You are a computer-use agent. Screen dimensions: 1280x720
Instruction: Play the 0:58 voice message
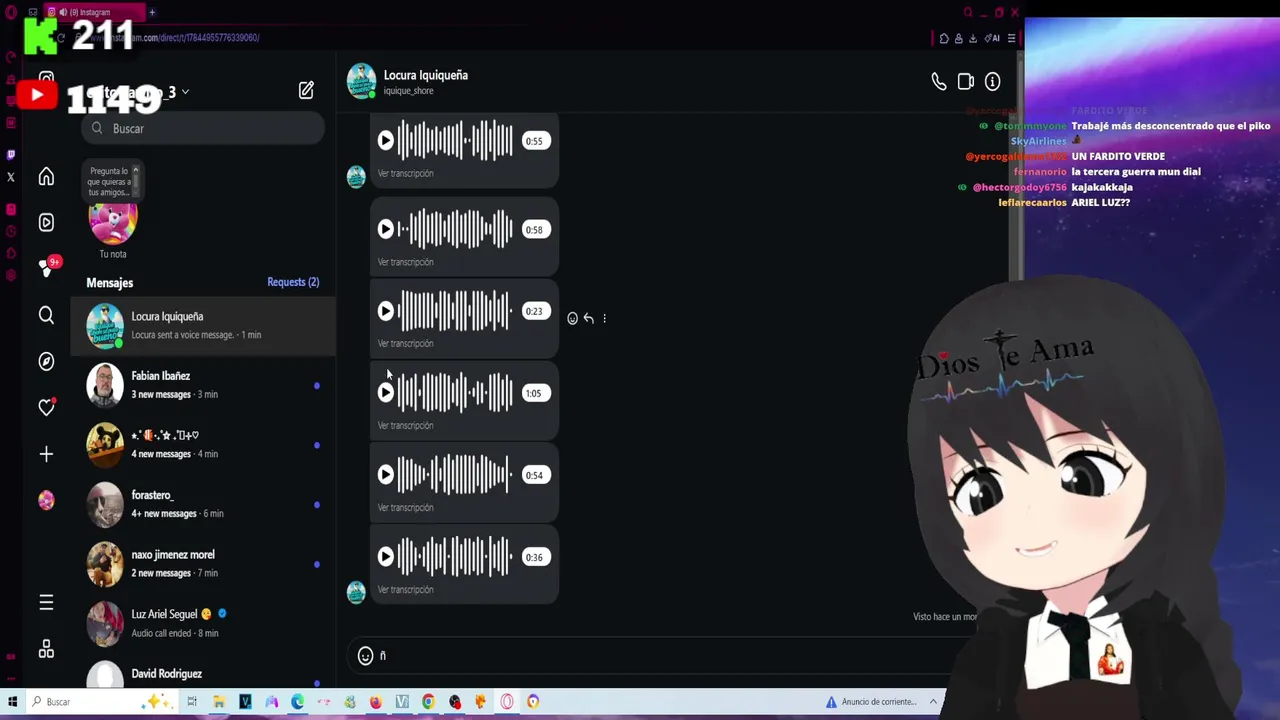pos(386,229)
